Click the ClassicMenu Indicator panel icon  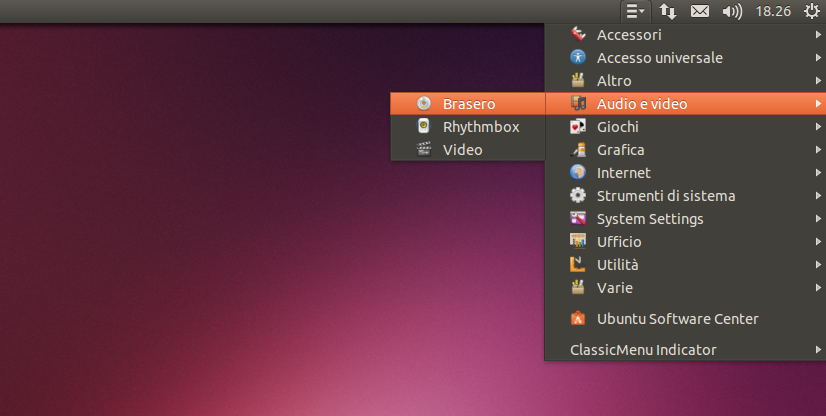click(636, 11)
